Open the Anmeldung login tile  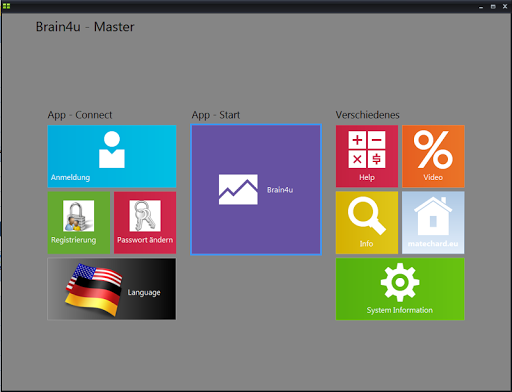point(112,156)
